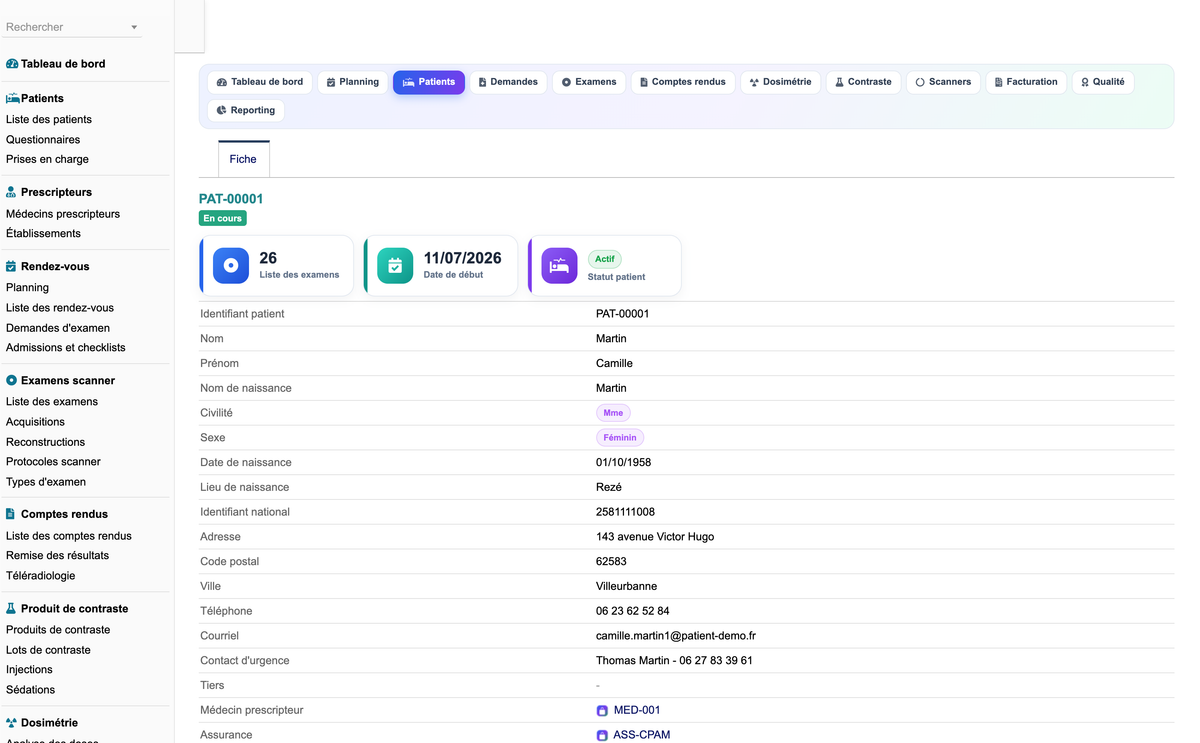Click the PAT-00001 heading

pyautogui.click(x=231, y=199)
